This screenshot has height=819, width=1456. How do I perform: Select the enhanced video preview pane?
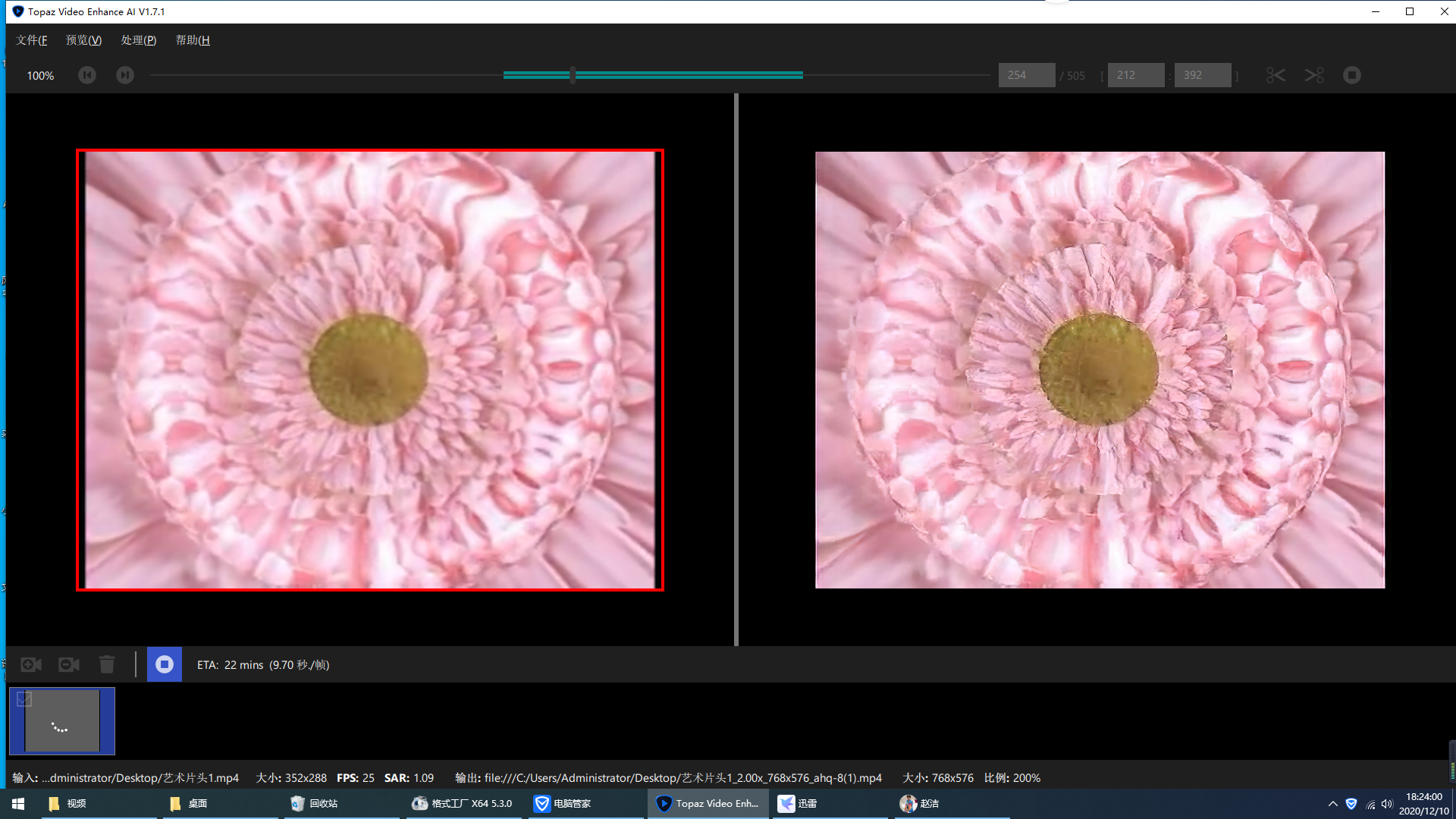(x=1100, y=370)
